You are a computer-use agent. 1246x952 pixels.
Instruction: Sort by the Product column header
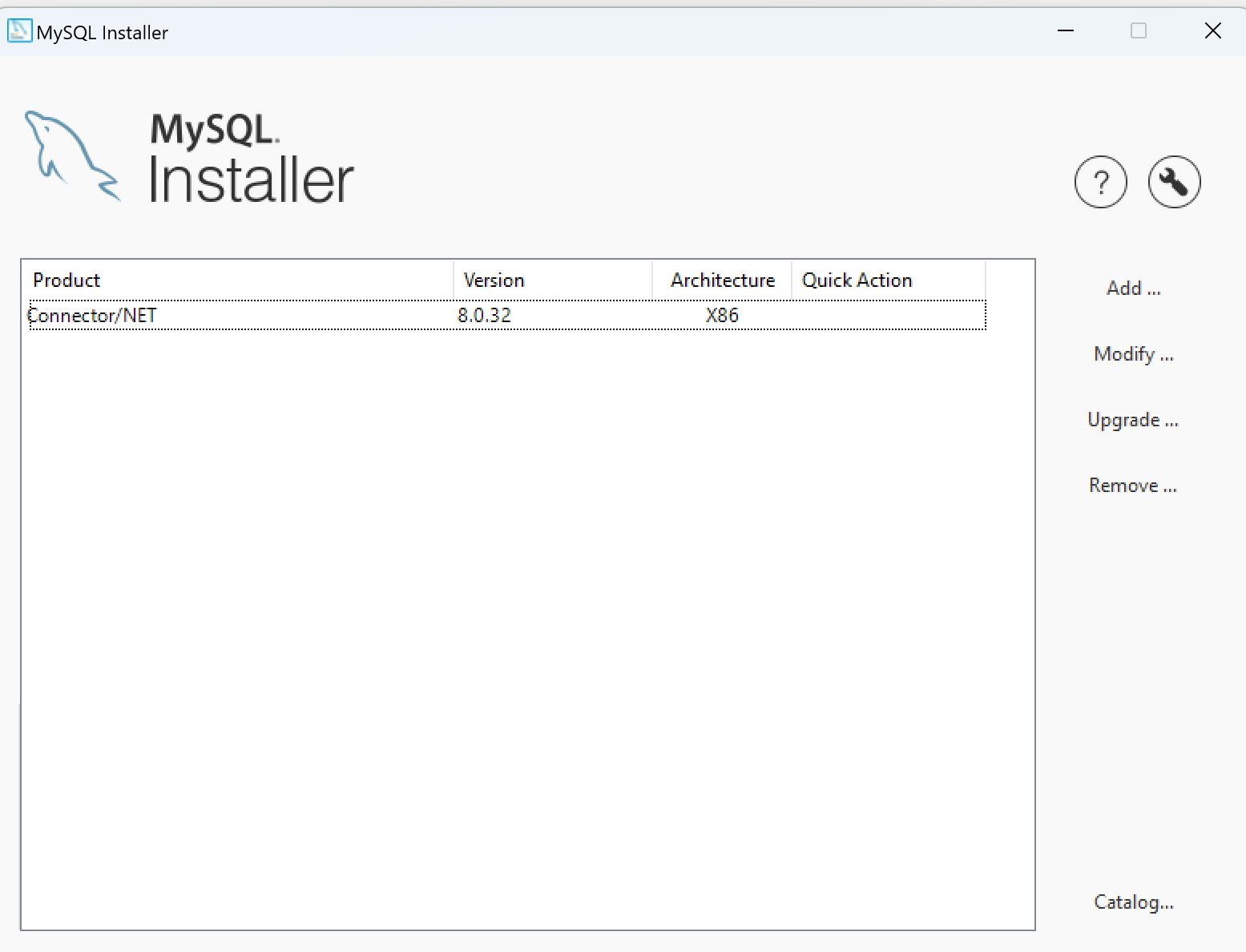coord(67,280)
